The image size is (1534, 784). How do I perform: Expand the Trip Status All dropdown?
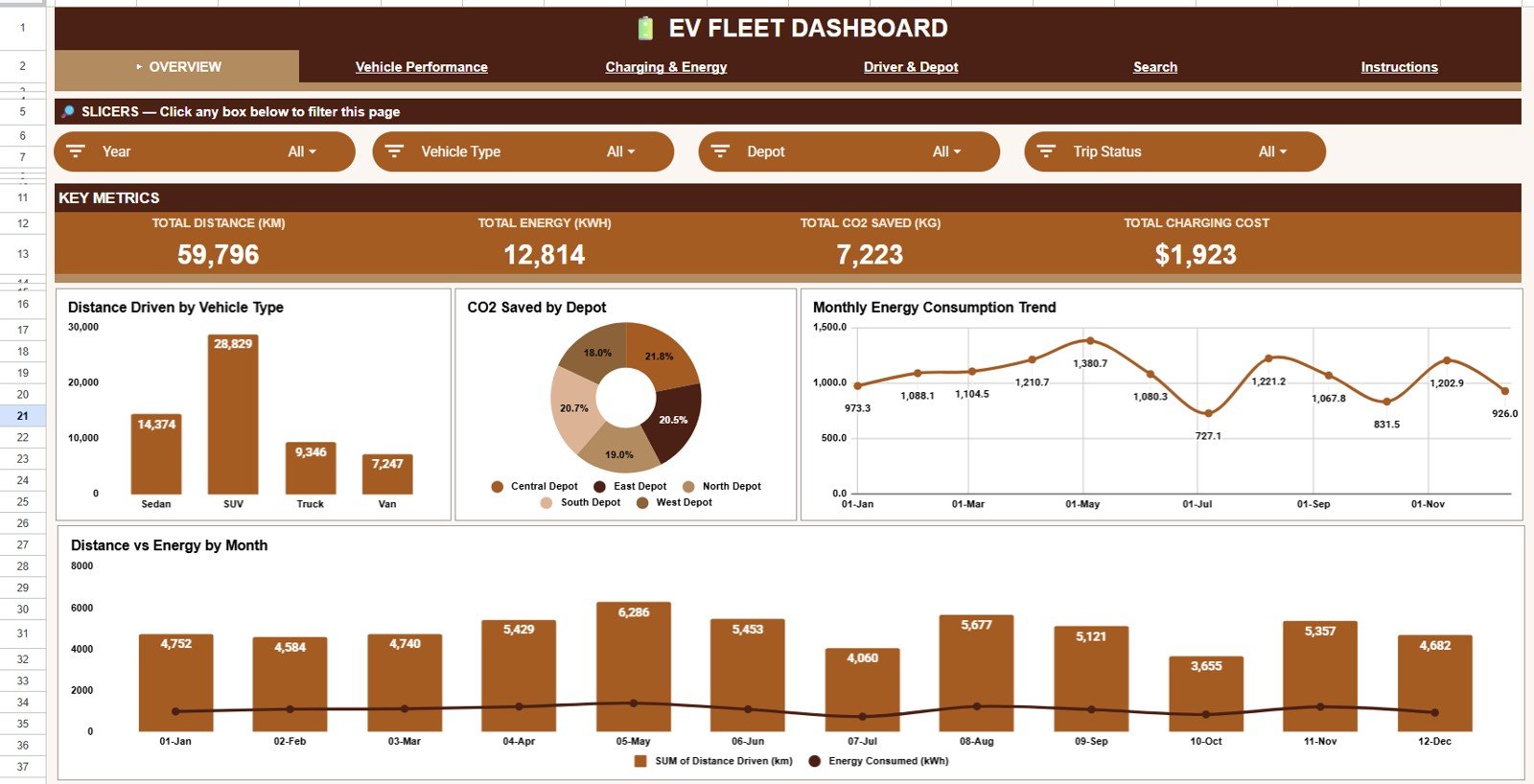1272,151
